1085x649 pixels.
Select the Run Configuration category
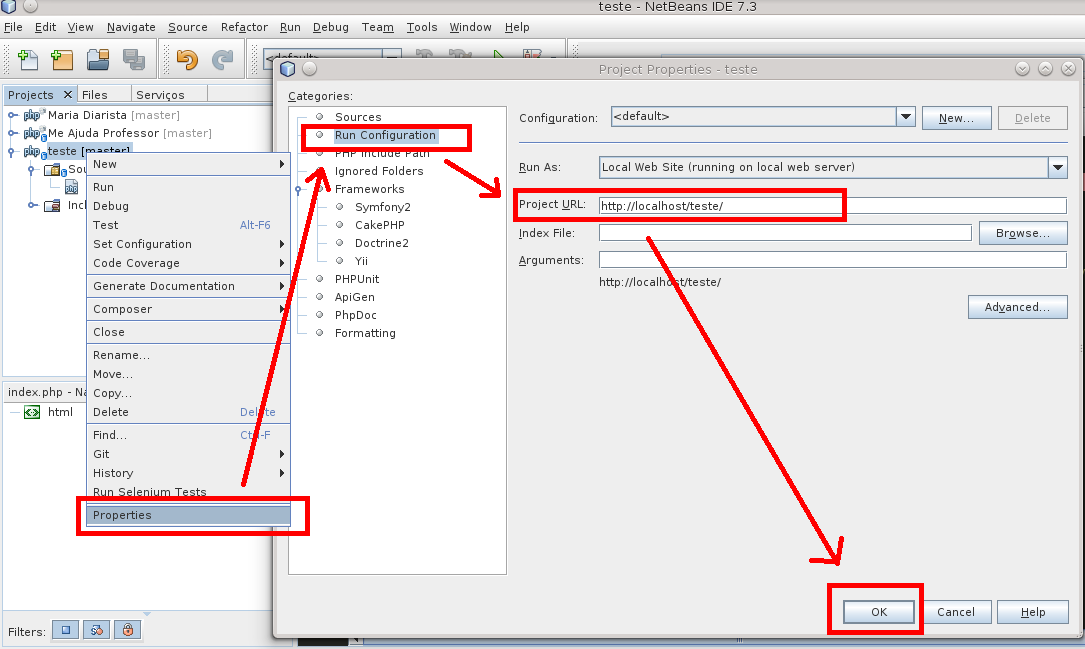tap(385, 135)
